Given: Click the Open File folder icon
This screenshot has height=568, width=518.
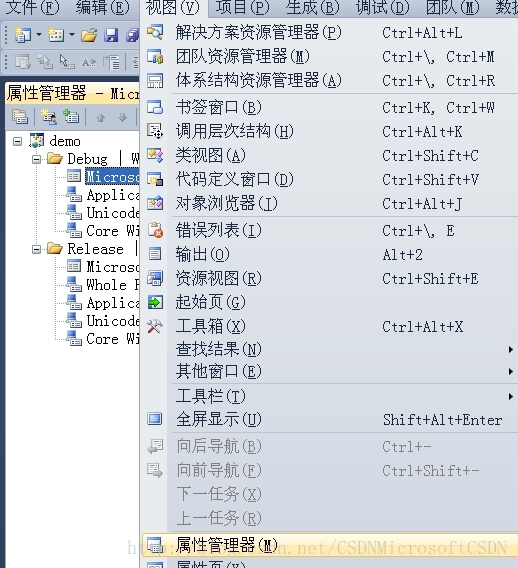Looking at the screenshot, I should click(x=89, y=36).
